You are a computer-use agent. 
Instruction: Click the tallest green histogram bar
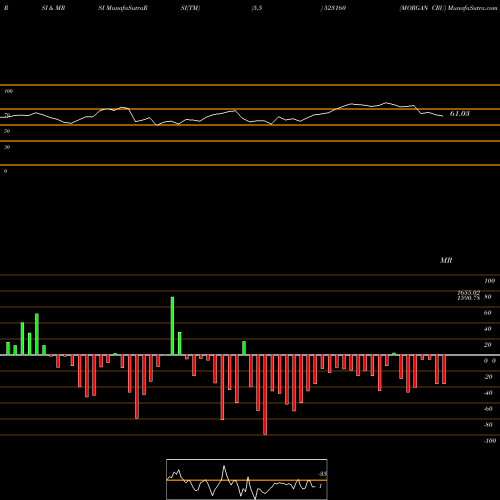click(172, 326)
